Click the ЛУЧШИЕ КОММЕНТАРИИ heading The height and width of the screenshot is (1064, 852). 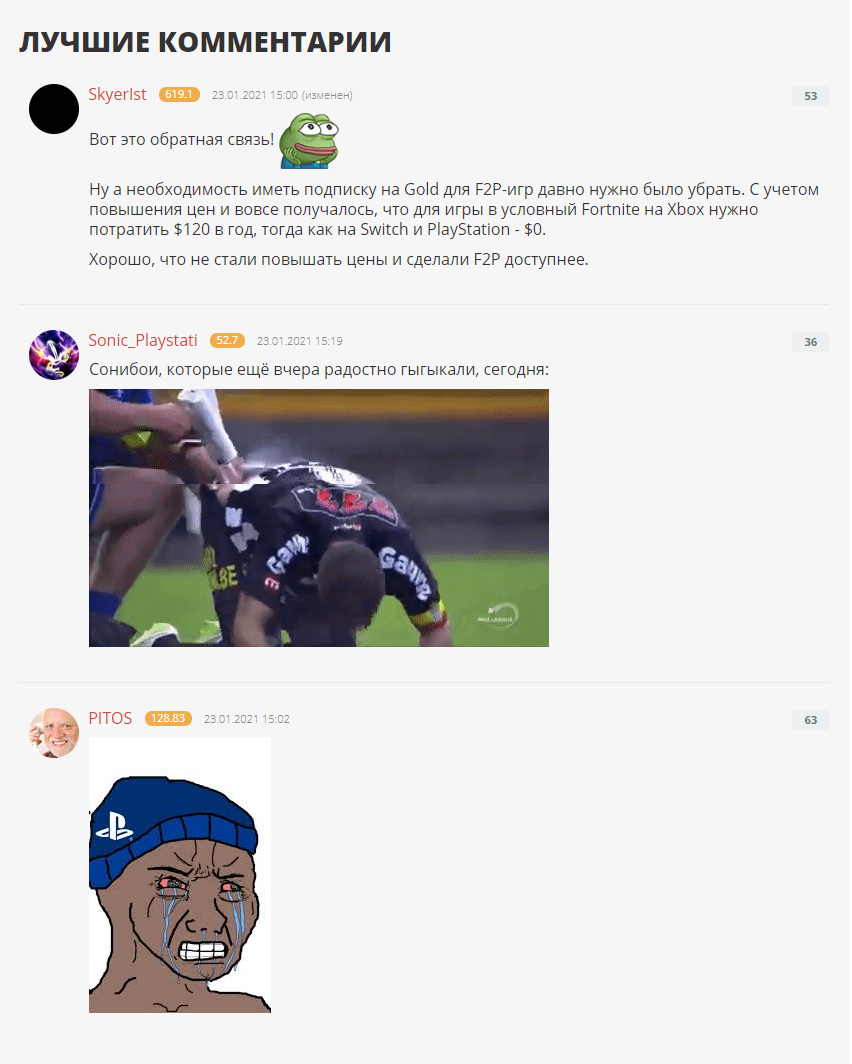(205, 42)
